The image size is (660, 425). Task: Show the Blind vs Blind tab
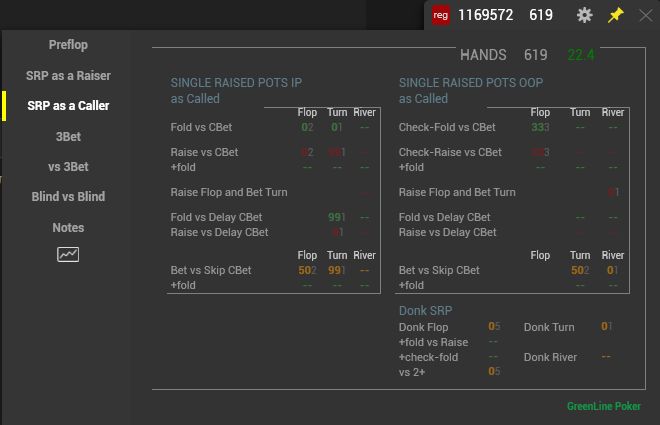click(x=68, y=197)
